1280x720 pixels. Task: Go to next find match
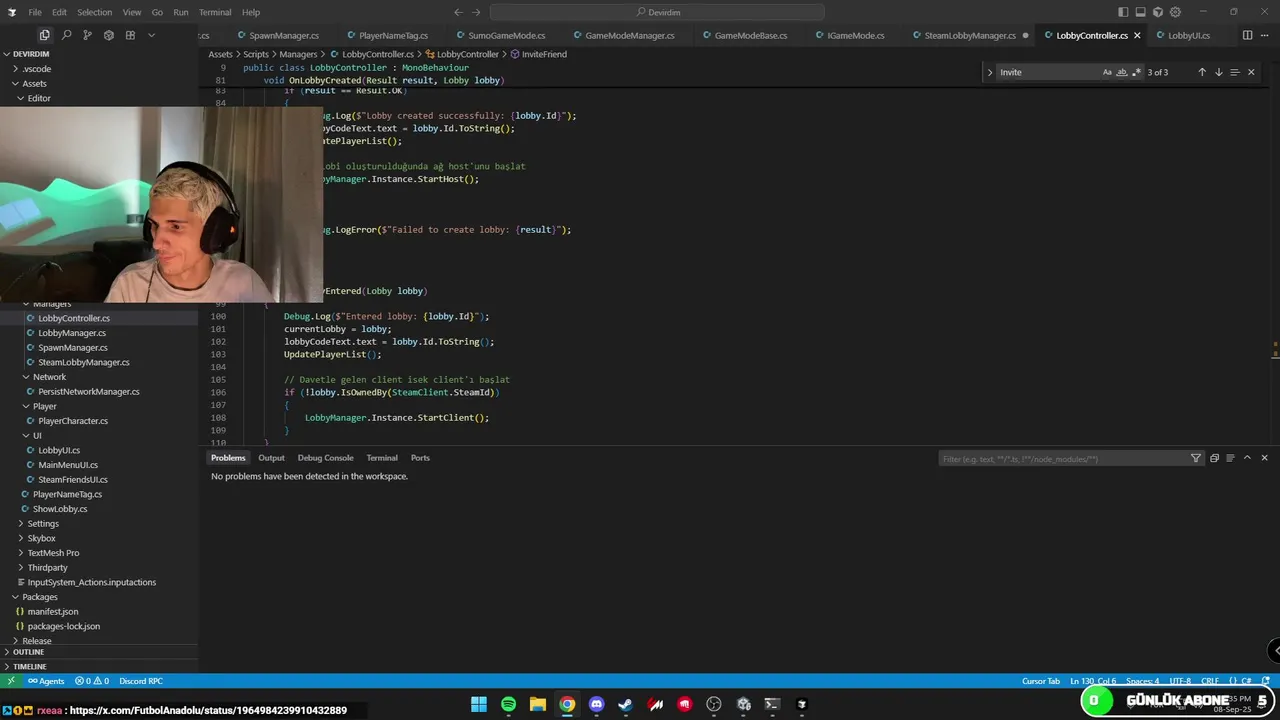point(1218,72)
